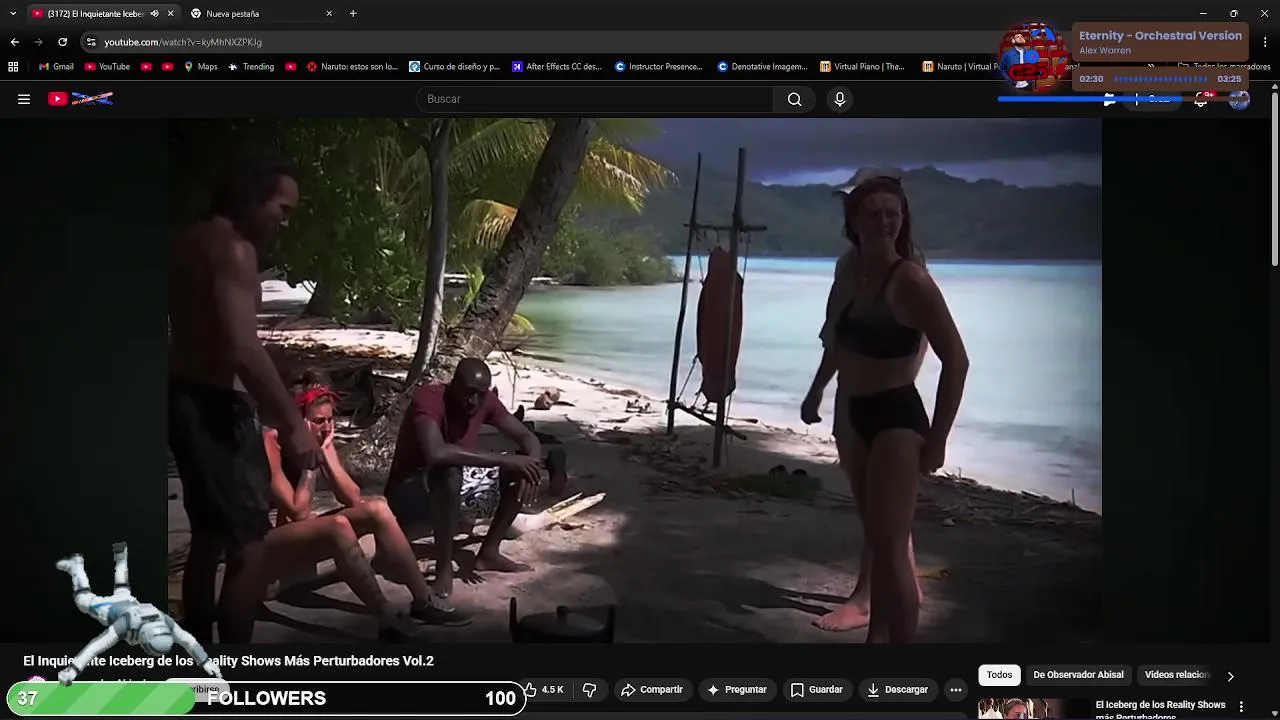1280x720 pixels.
Task: View site information icon in address bar
Action: coord(91,42)
